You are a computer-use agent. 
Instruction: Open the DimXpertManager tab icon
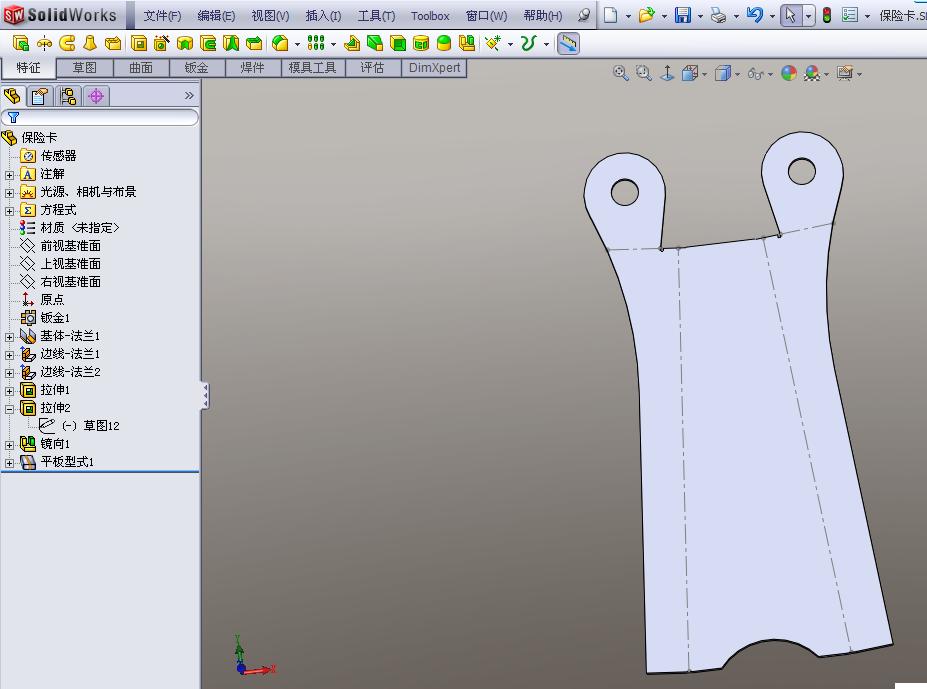click(96, 96)
